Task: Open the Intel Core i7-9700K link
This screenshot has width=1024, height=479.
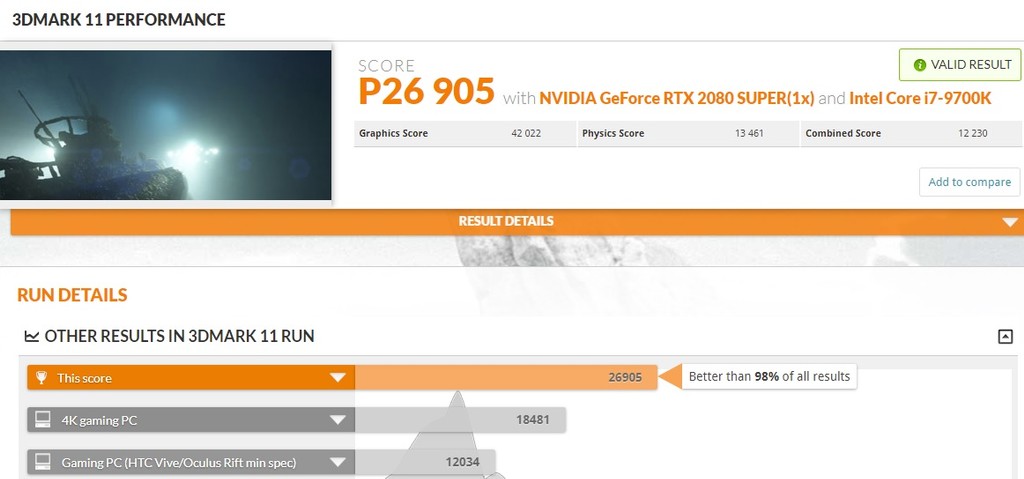Action: (x=920, y=99)
